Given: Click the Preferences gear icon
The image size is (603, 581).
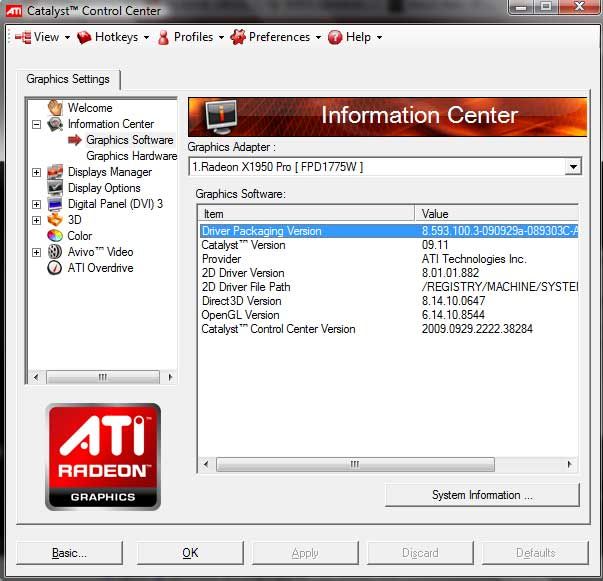Looking at the screenshot, I should click(x=238, y=37).
